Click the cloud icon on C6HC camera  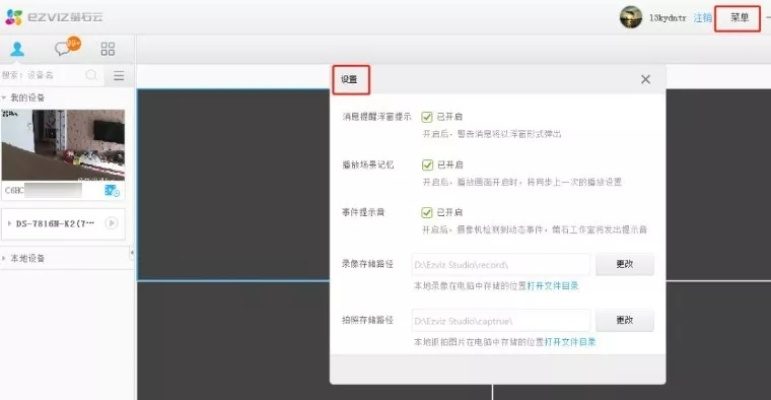pyautogui.click(x=112, y=189)
